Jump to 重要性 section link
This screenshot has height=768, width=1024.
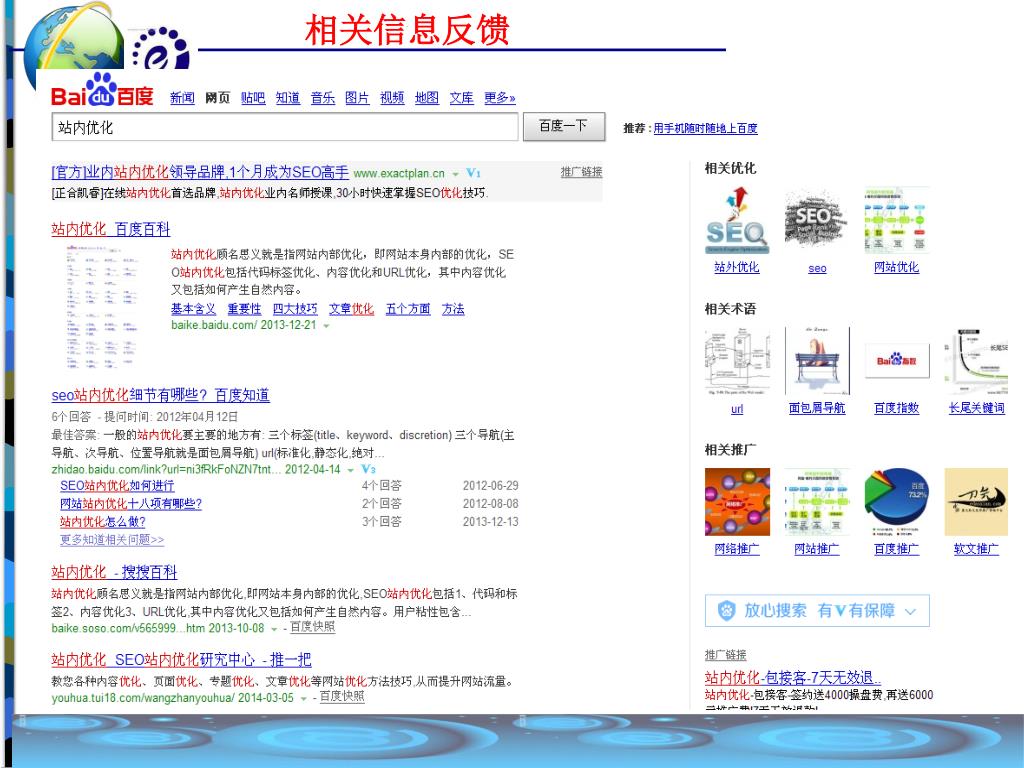pyautogui.click(x=244, y=309)
